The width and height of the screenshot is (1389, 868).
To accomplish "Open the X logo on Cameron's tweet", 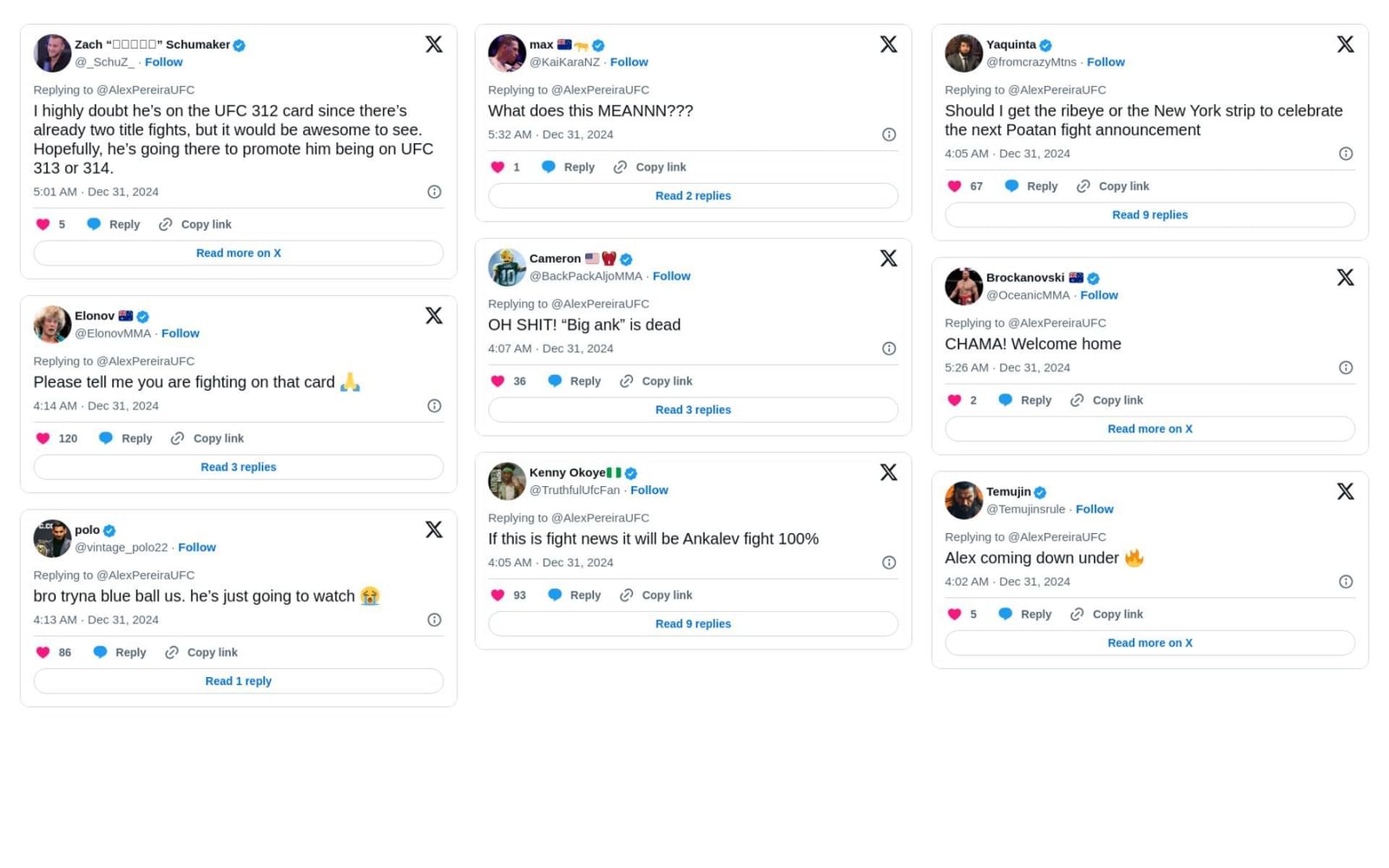I will coord(888,258).
